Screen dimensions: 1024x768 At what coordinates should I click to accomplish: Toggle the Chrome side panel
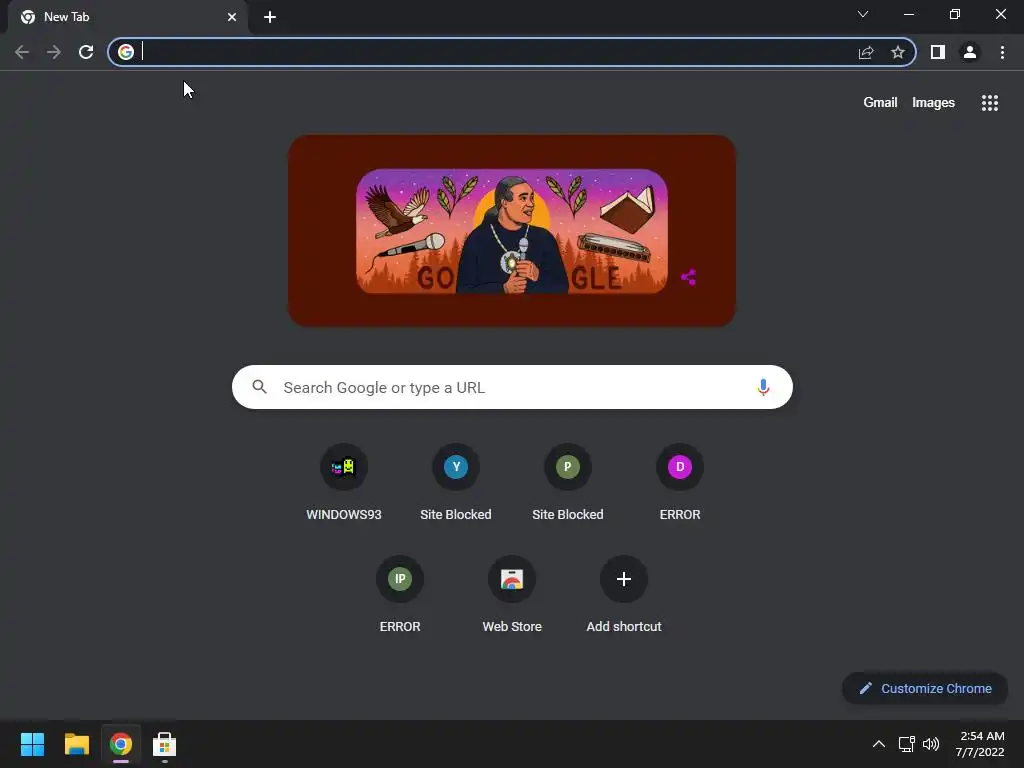(x=938, y=52)
